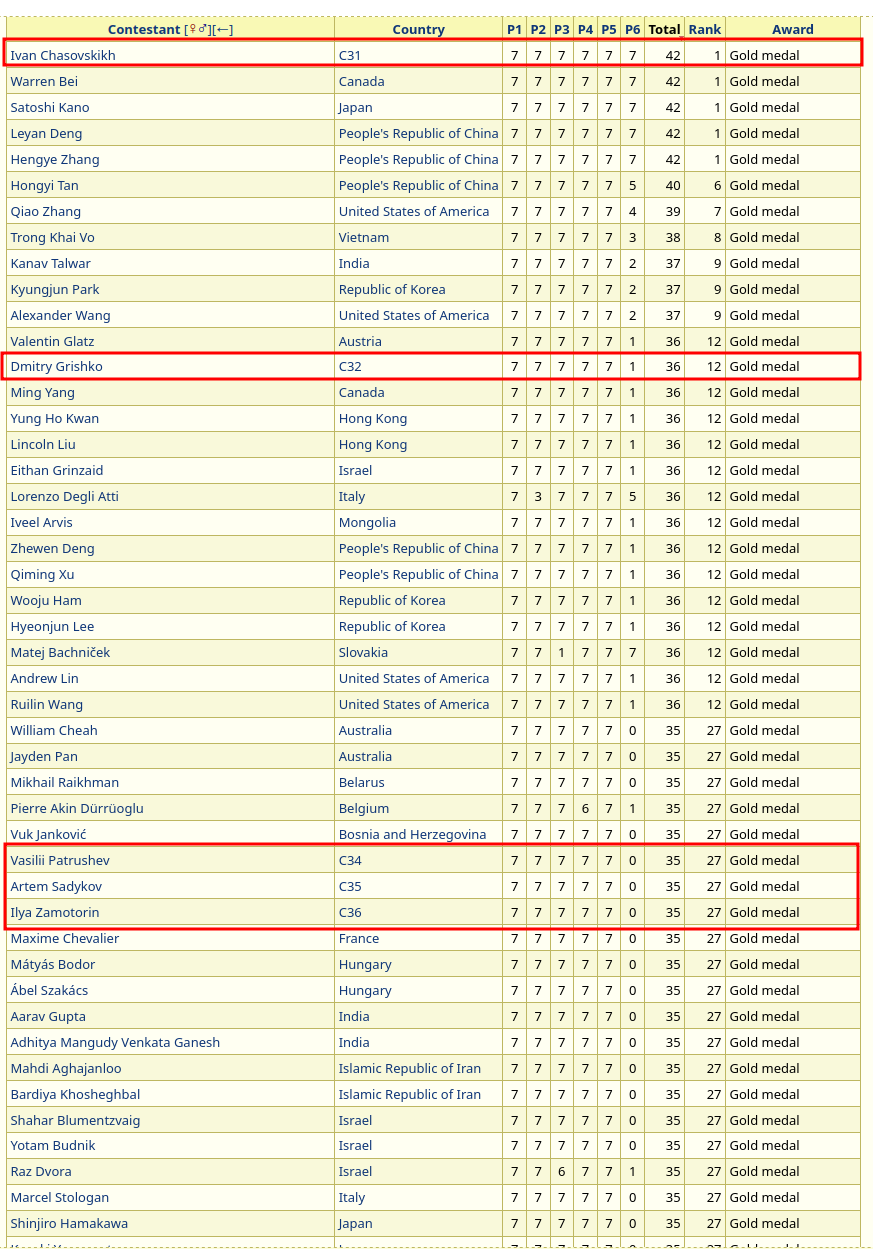Click P3 score 1 in Matej Bachniček's row
This screenshot has width=873, height=1249.
click(x=561, y=652)
